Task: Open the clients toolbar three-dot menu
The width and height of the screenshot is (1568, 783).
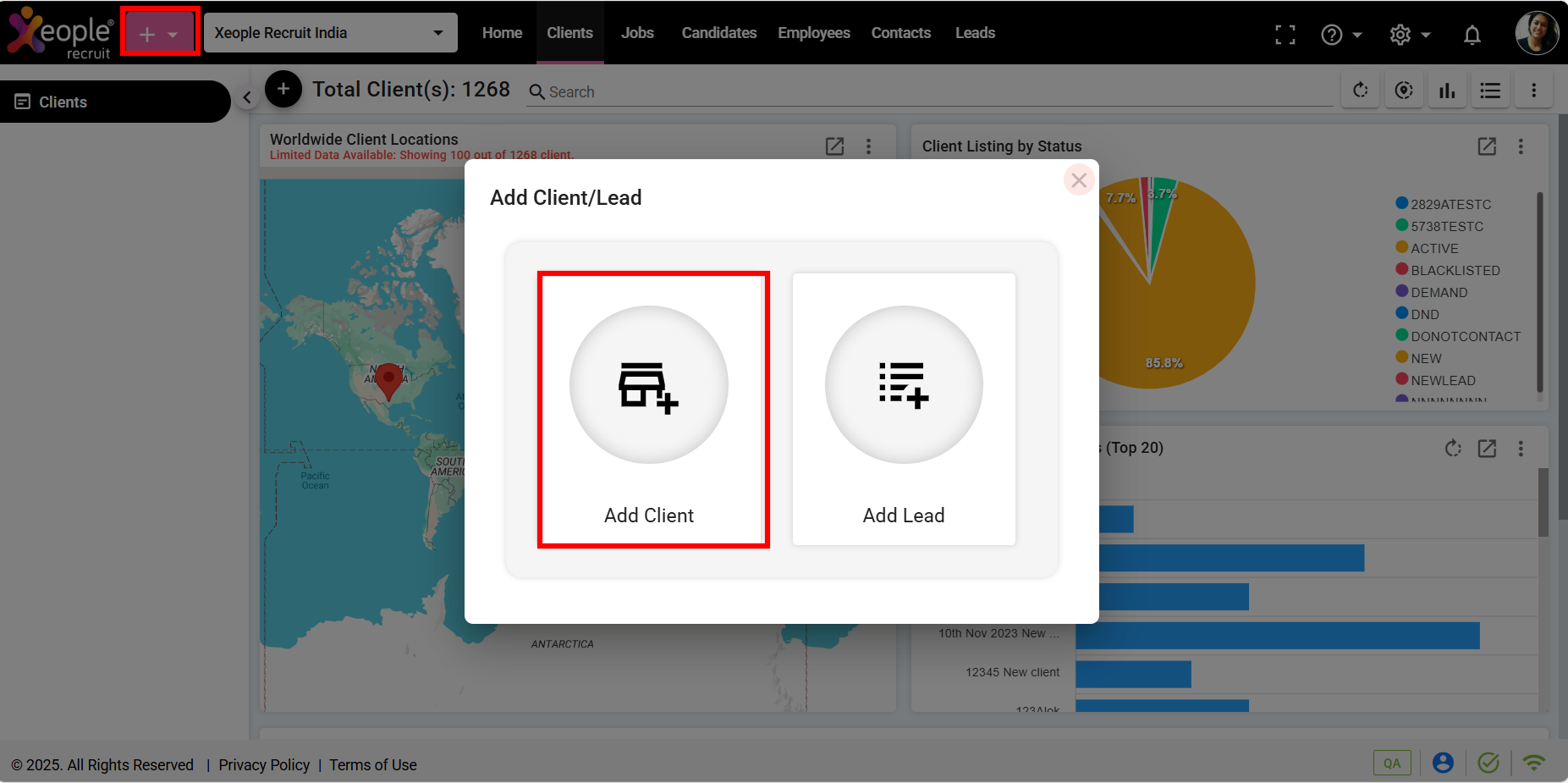Action: tap(1533, 90)
